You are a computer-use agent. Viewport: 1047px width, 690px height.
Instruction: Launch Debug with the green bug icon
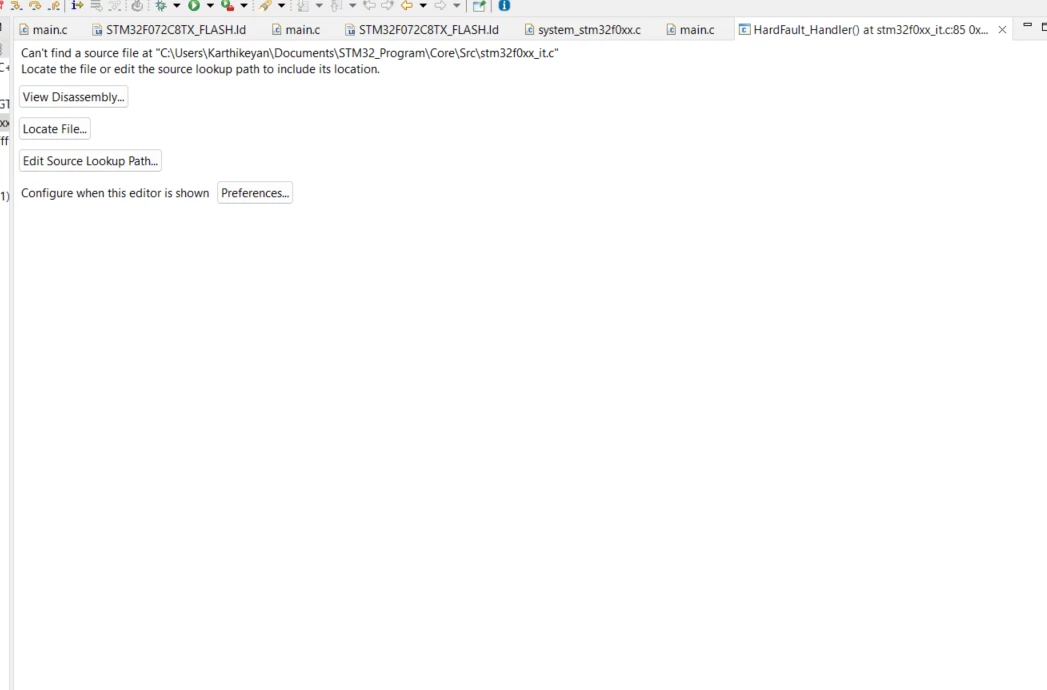161,5
